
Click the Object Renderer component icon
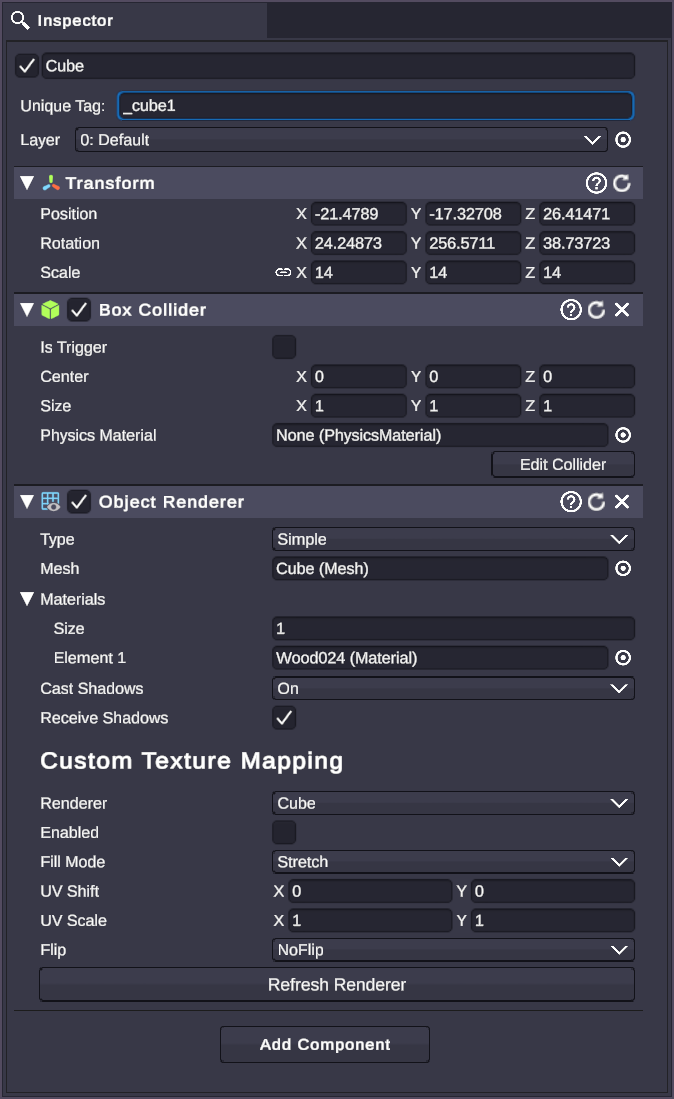click(48, 501)
